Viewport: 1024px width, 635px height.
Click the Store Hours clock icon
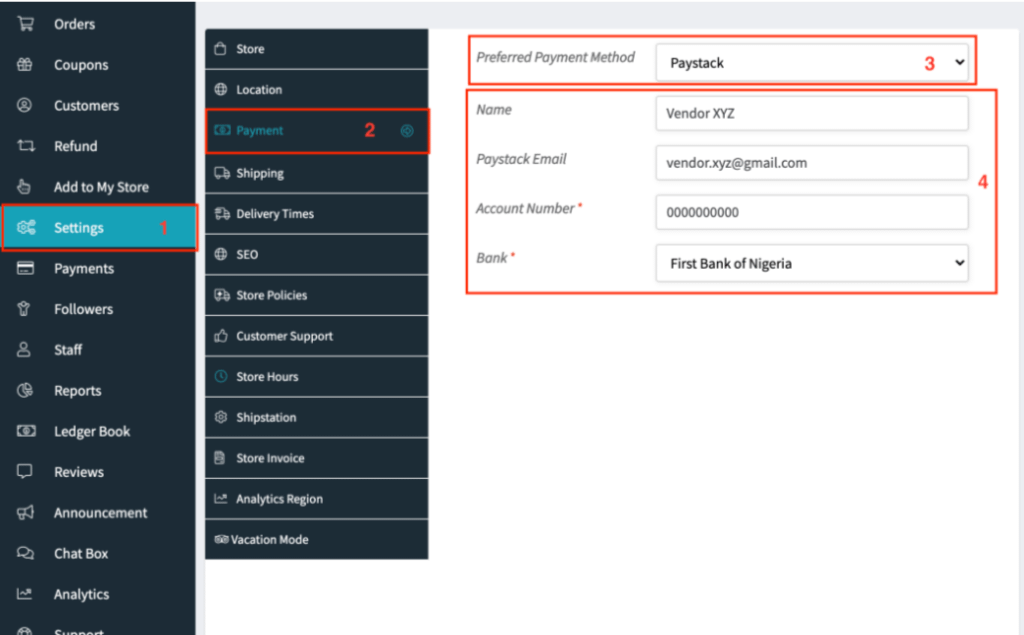tap(222, 377)
